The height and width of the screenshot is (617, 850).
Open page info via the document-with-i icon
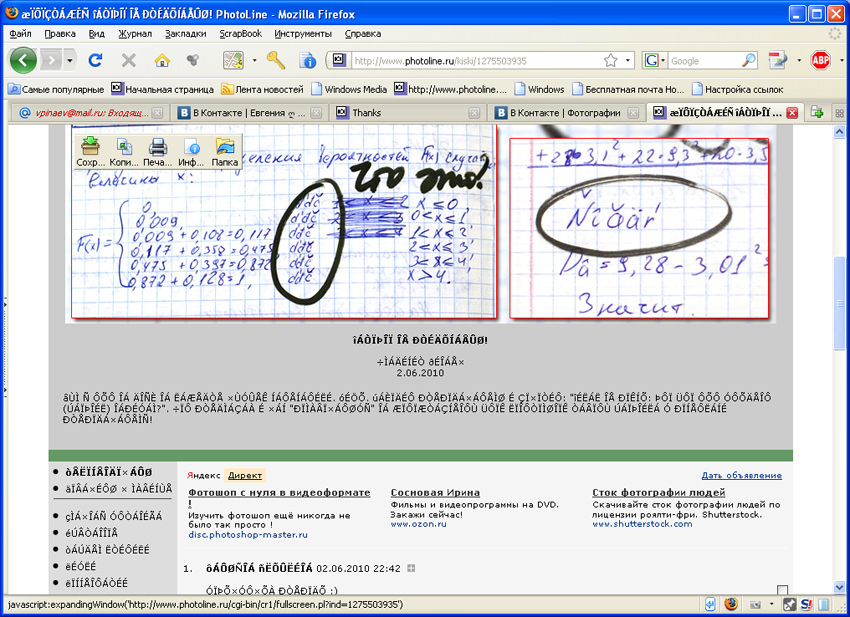point(308,60)
